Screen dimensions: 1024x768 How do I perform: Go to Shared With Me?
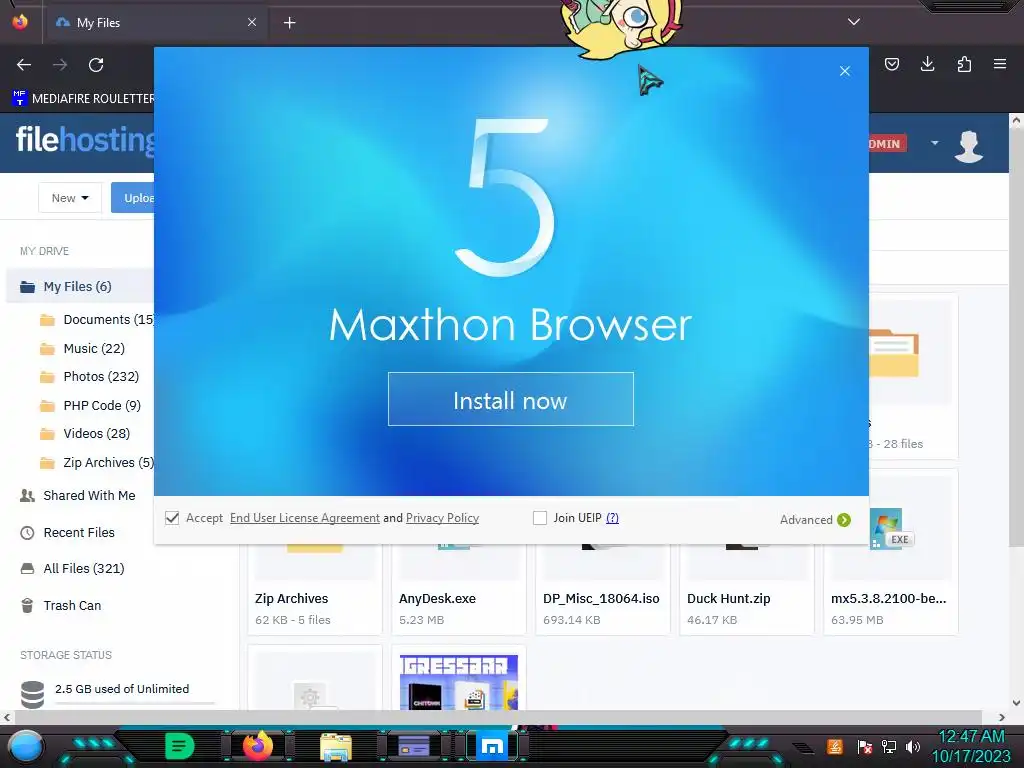point(78,496)
